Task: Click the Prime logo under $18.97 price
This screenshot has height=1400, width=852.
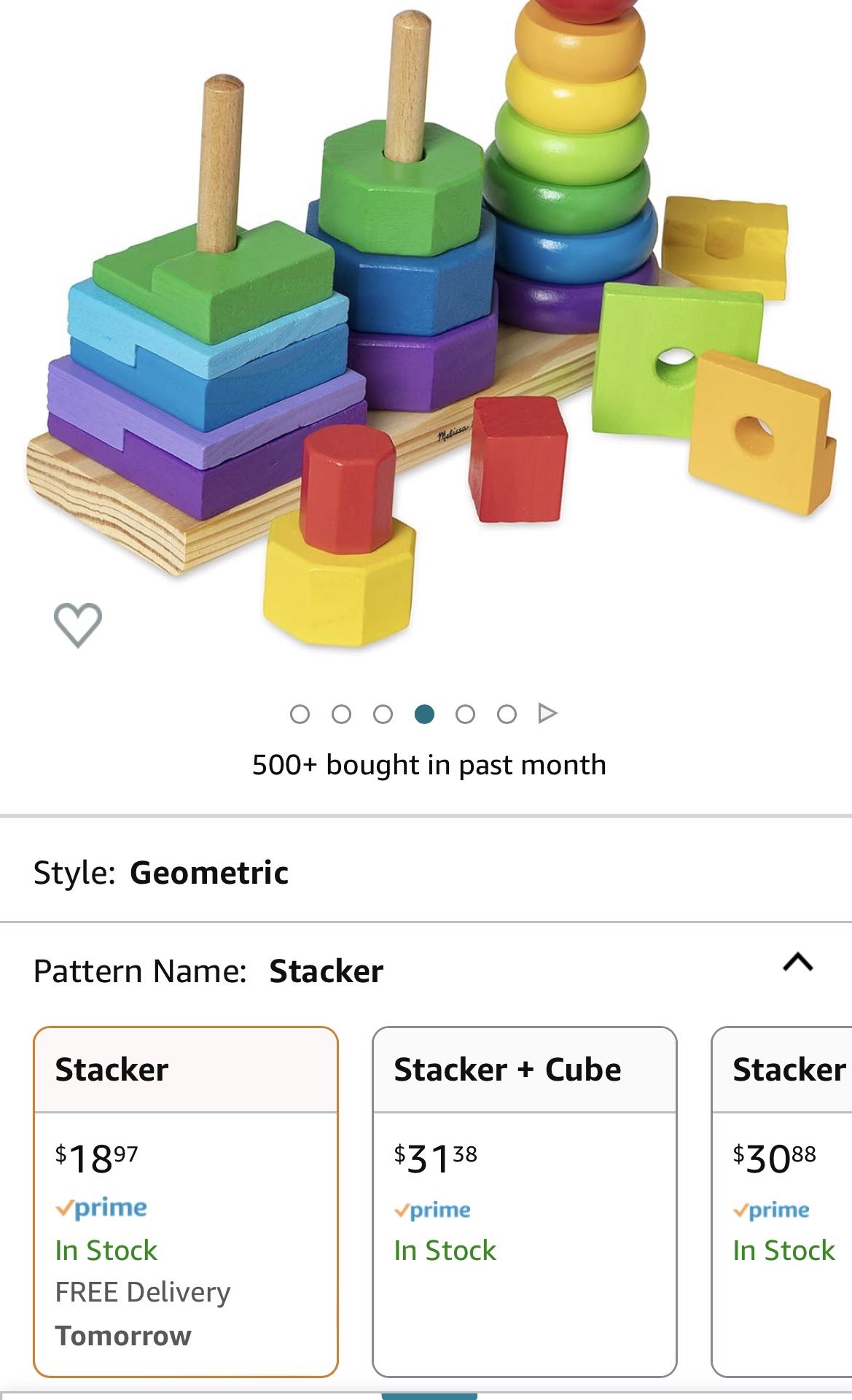Action: point(102,1207)
